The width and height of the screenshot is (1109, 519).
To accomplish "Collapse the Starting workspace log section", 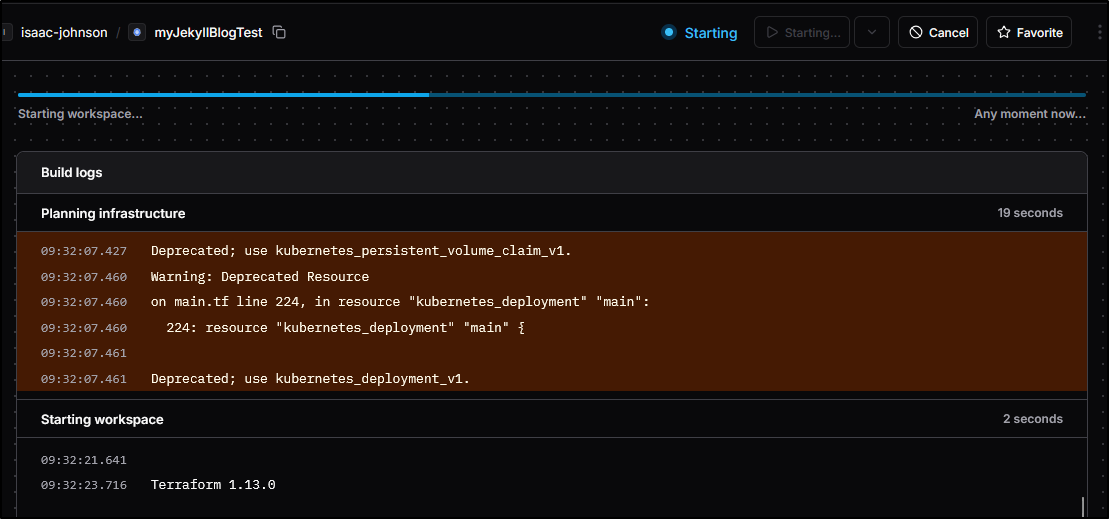I will [102, 419].
